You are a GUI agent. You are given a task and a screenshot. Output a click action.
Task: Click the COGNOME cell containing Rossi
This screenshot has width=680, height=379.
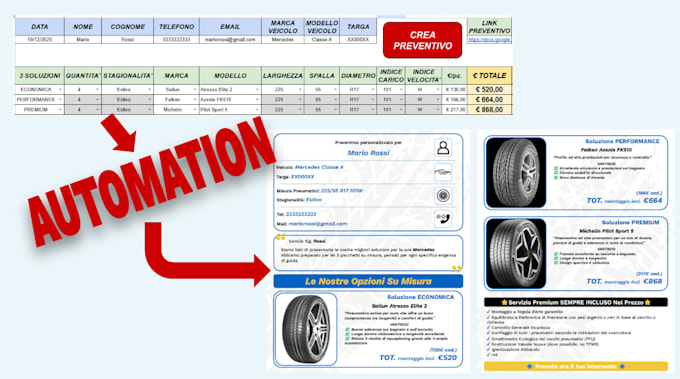pos(128,39)
